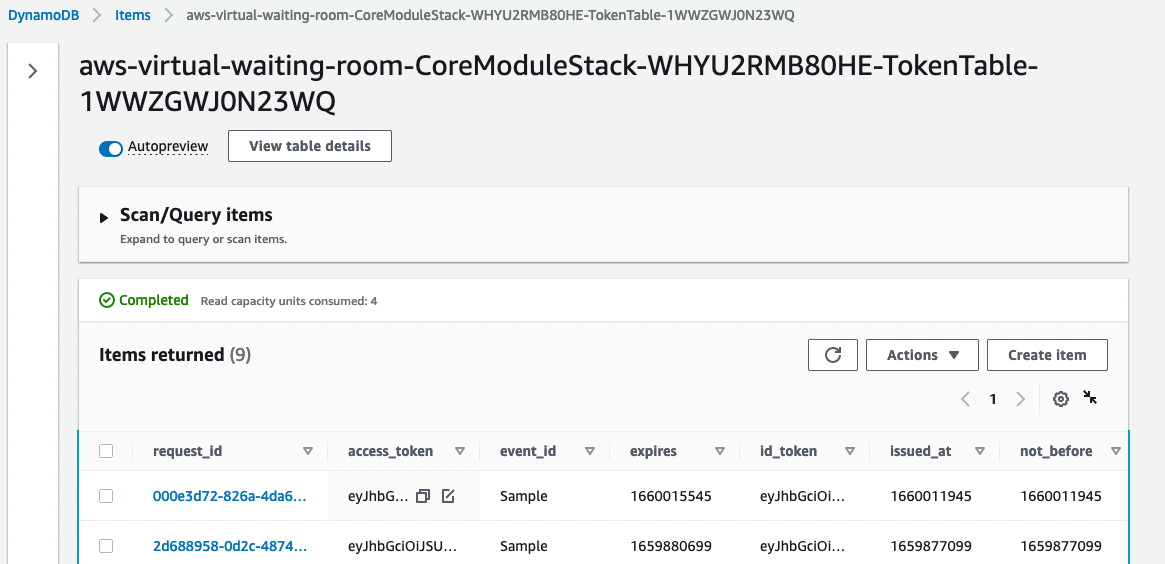The image size is (1165, 564).
Task: Click not_before value 1659877099
Action: point(1061,546)
